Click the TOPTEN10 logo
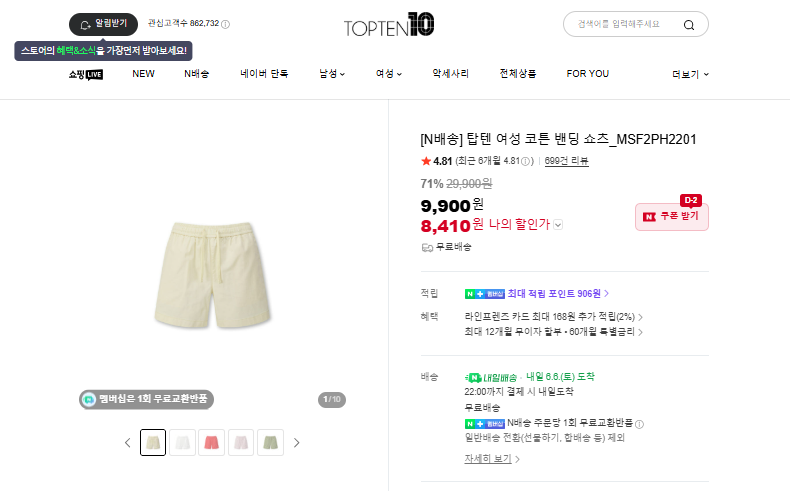The image size is (790, 491). coord(389,25)
